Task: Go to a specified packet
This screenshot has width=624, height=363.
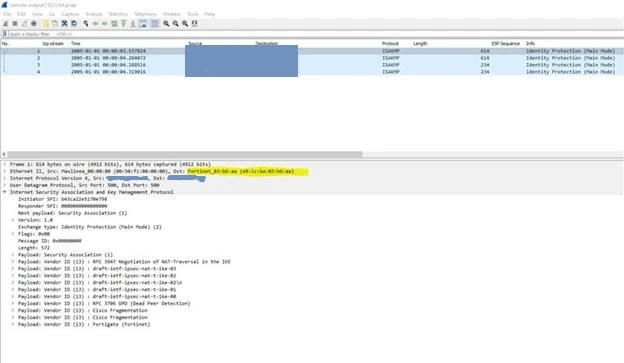Action: pyautogui.click(x=114, y=24)
